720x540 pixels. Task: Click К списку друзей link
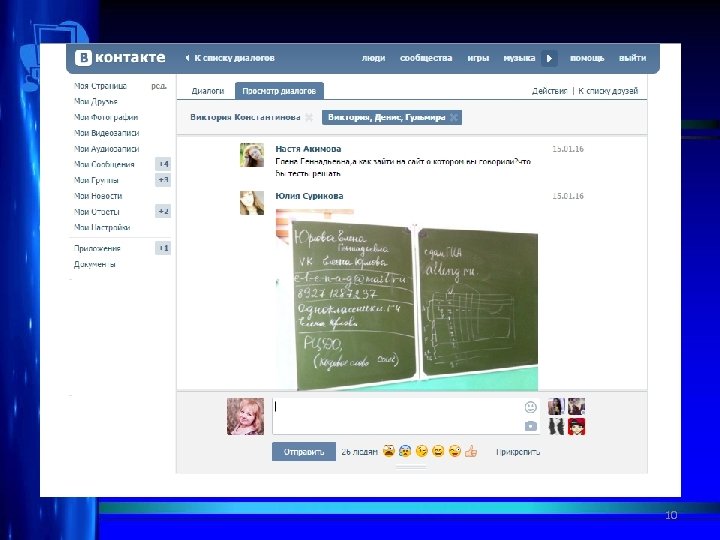[608, 91]
